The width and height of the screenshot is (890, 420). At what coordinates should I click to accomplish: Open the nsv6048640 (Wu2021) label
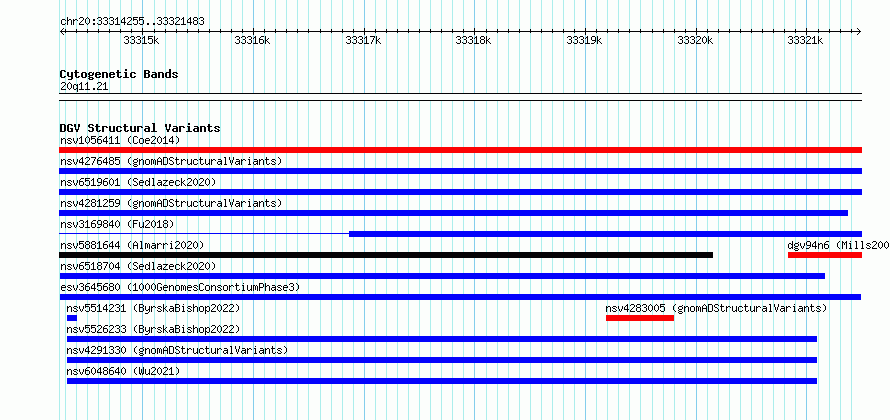click(123, 371)
